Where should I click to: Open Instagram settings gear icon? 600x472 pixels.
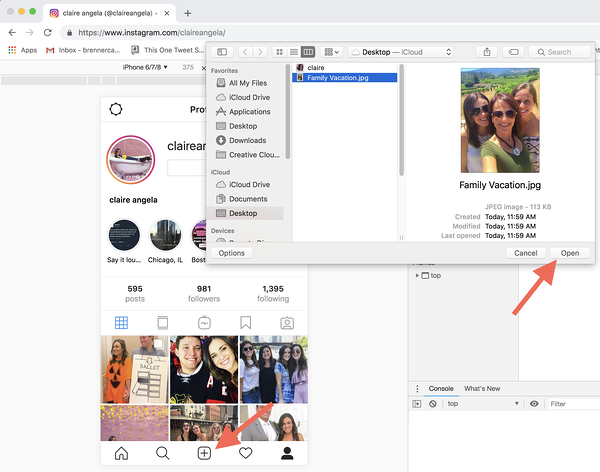coord(115,110)
